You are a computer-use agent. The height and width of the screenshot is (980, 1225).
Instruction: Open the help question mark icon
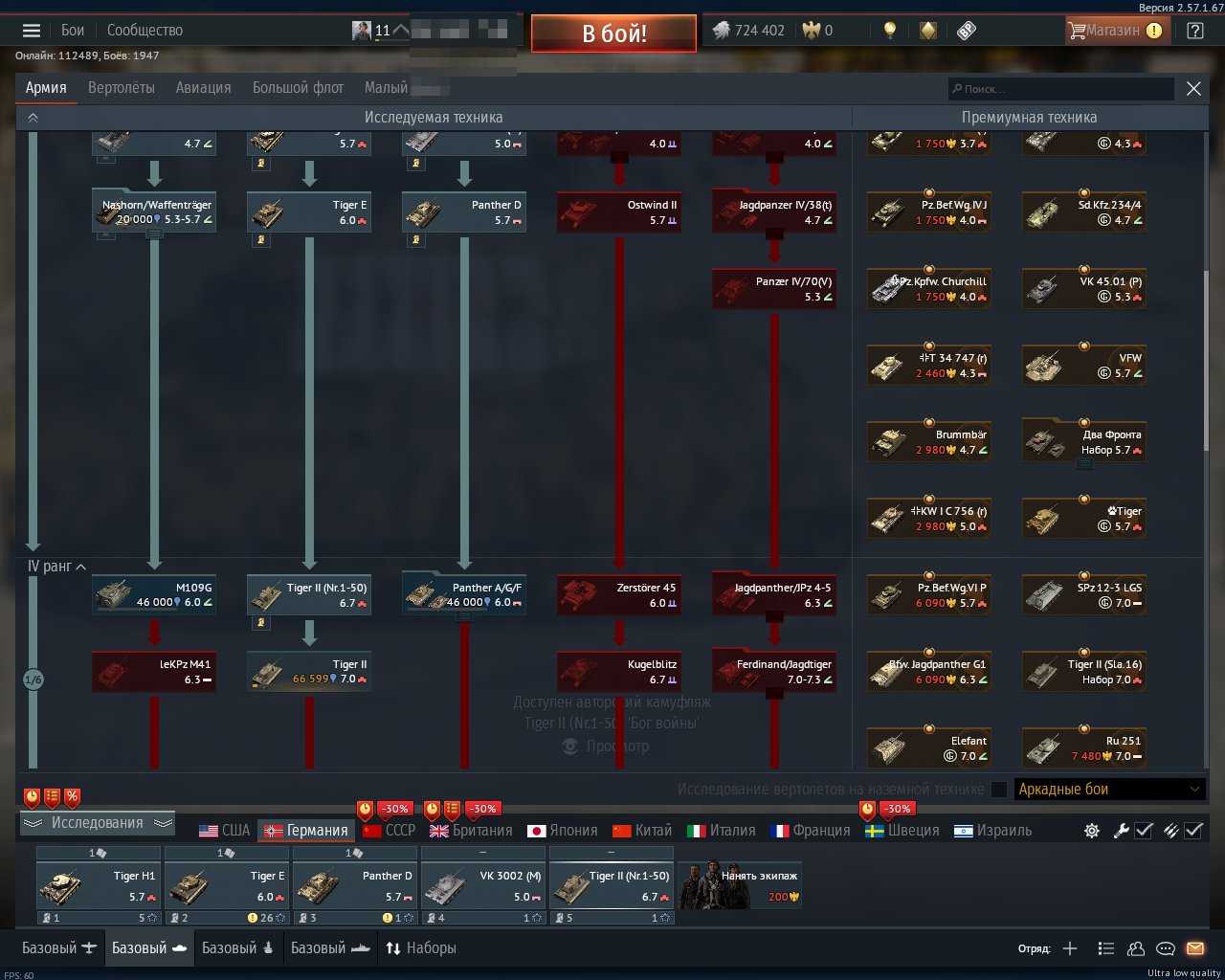pyautogui.click(x=1195, y=31)
